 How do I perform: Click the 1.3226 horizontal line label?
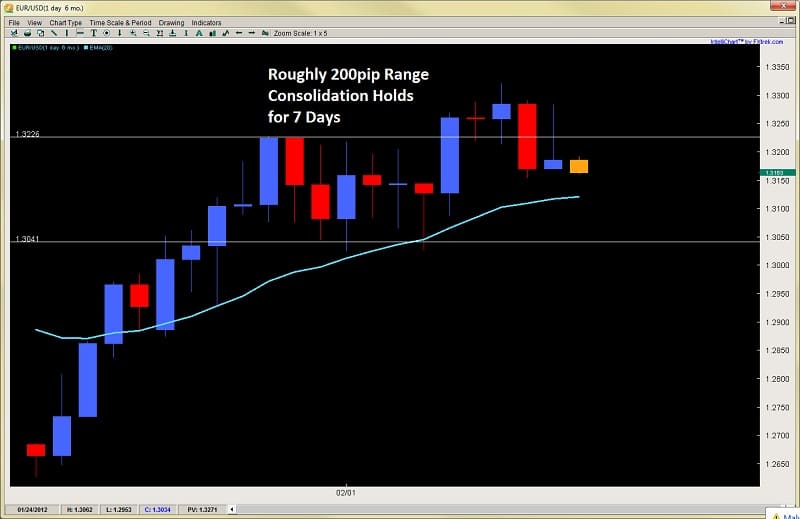point(27,134)
